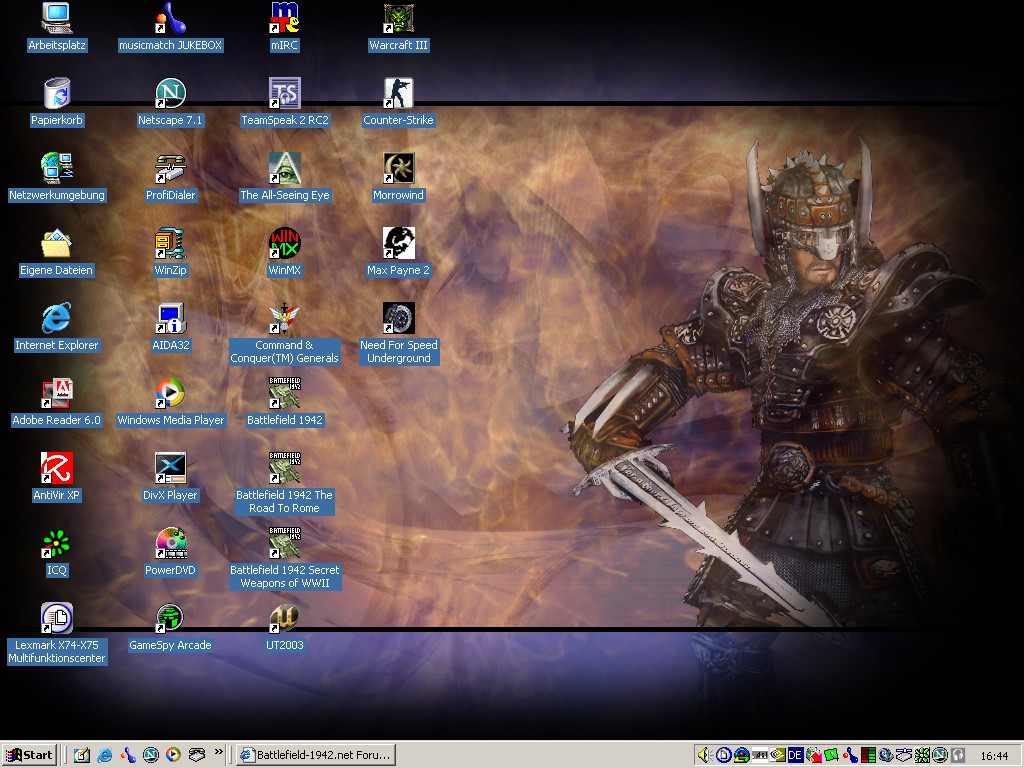Screen dimensions: 1024x768
Task: Click the ICQ flower icon in the system tray
Action: pos(922,756)
